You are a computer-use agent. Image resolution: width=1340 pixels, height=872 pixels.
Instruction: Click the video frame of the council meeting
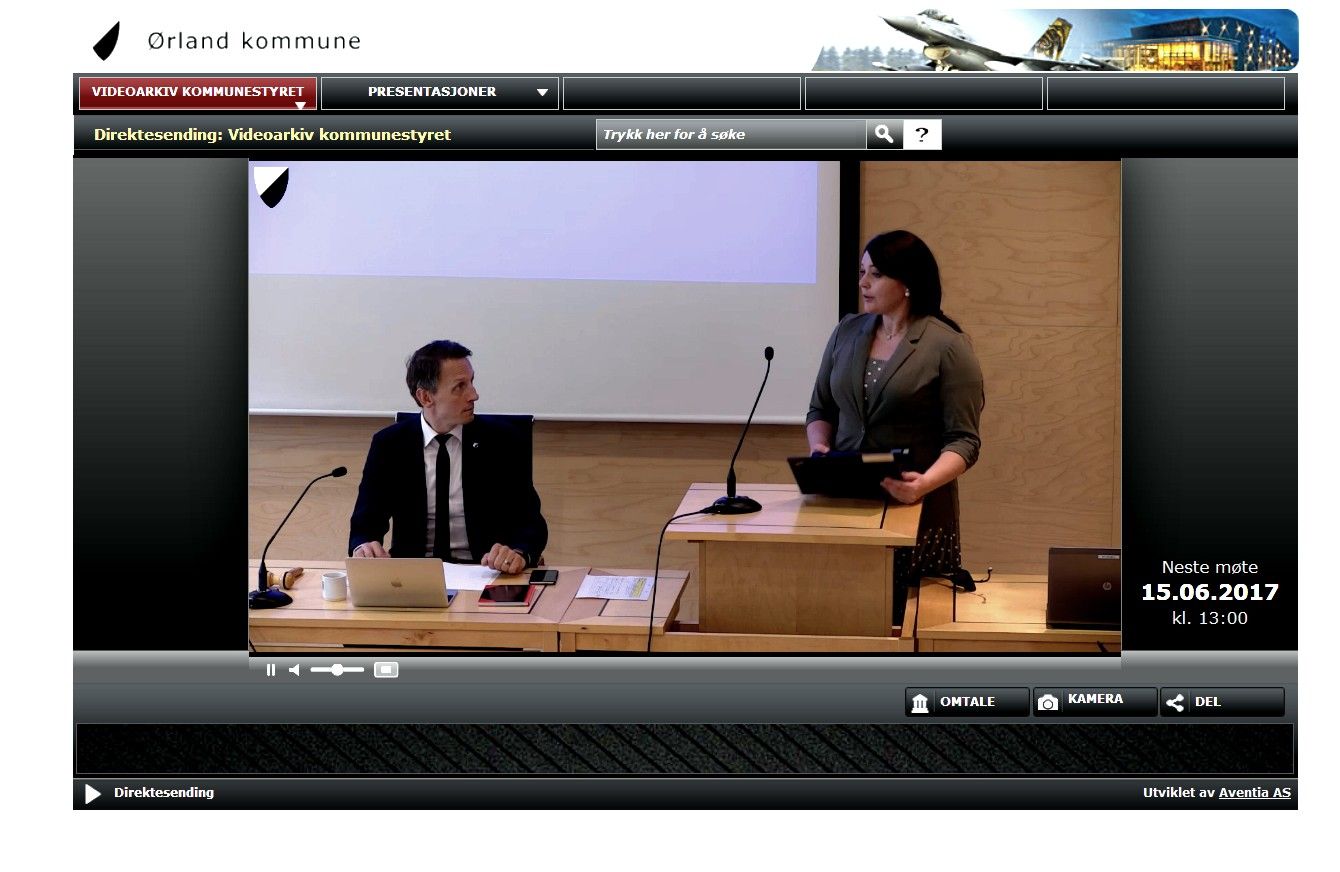(x=684, y=406)
